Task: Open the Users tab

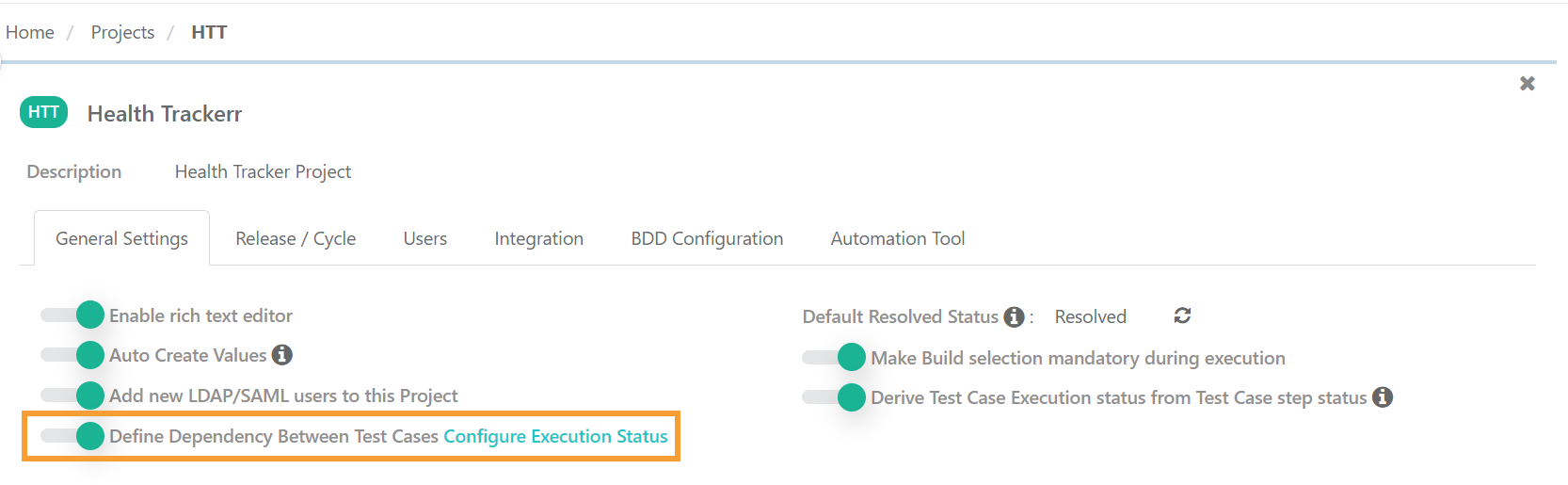Action: pyautogui.click(x=425, y=238)
